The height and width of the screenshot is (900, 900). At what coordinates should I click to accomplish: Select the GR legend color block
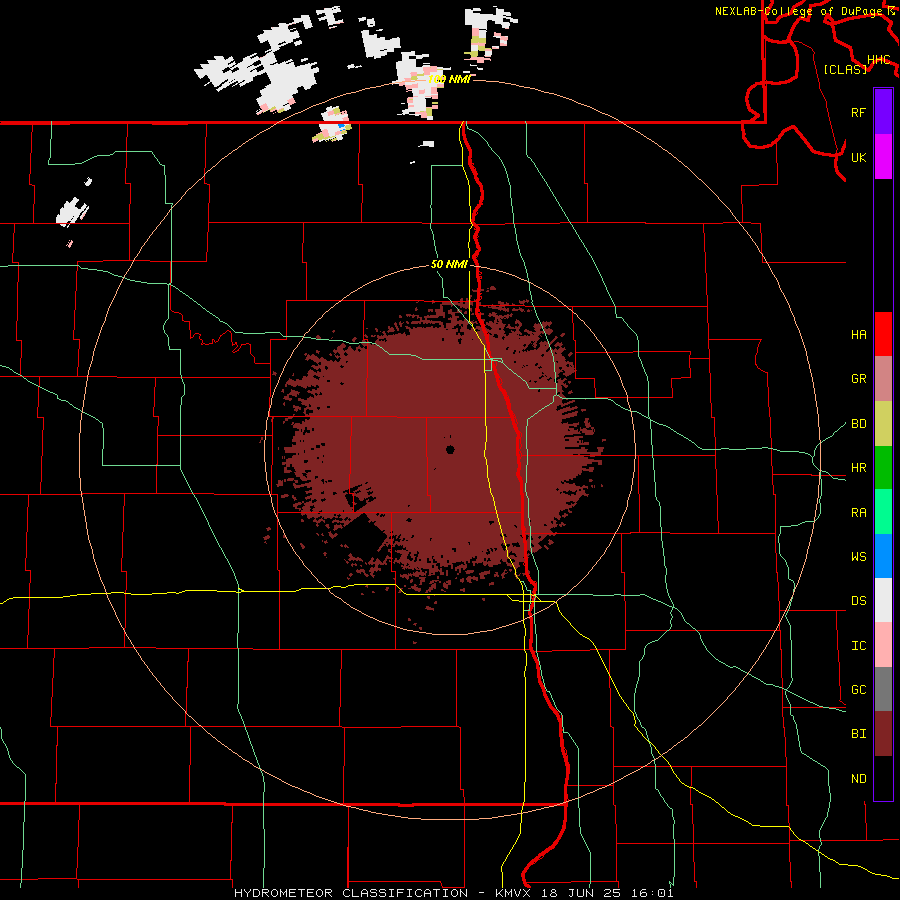click(x=883, y=379)
